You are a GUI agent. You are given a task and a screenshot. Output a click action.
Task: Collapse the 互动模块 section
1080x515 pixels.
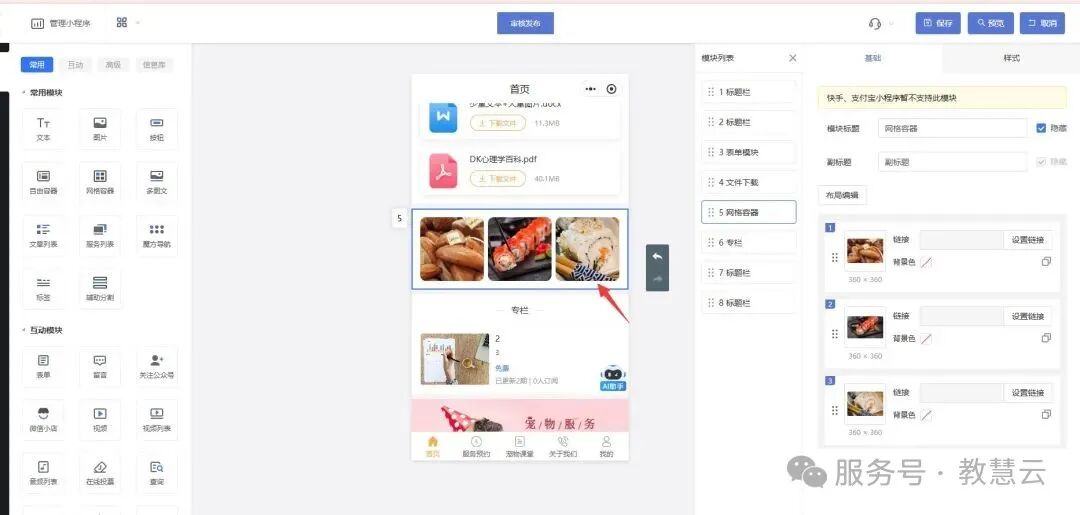click(x=24, y=330)
